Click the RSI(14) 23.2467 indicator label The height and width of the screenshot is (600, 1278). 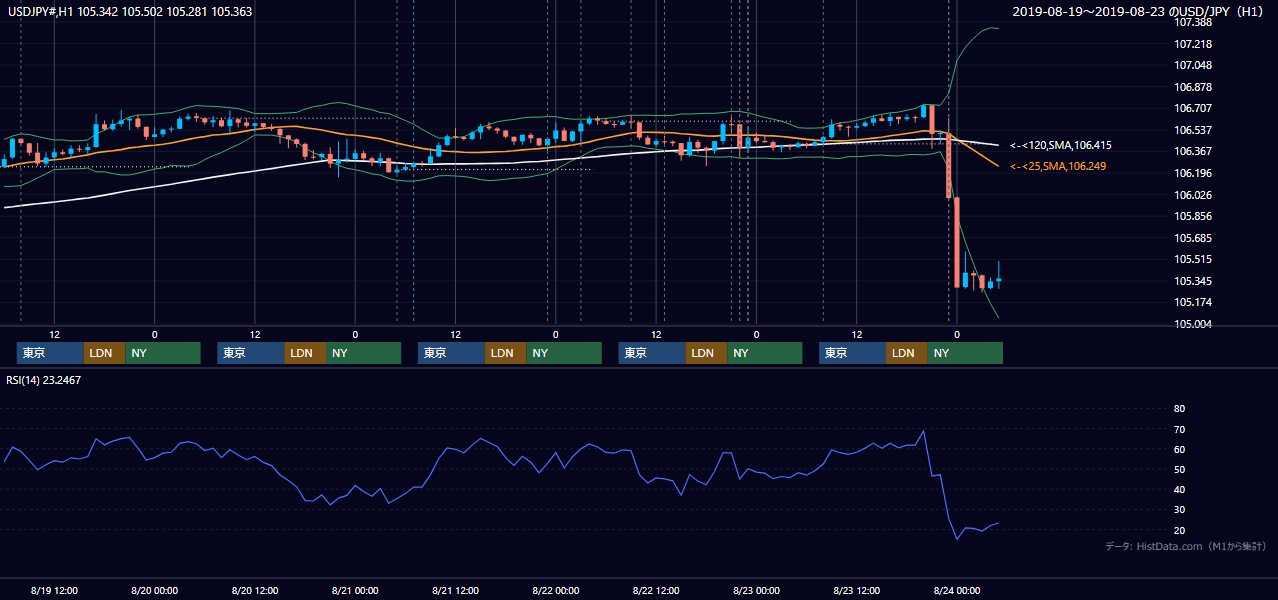tap(44, 380)
